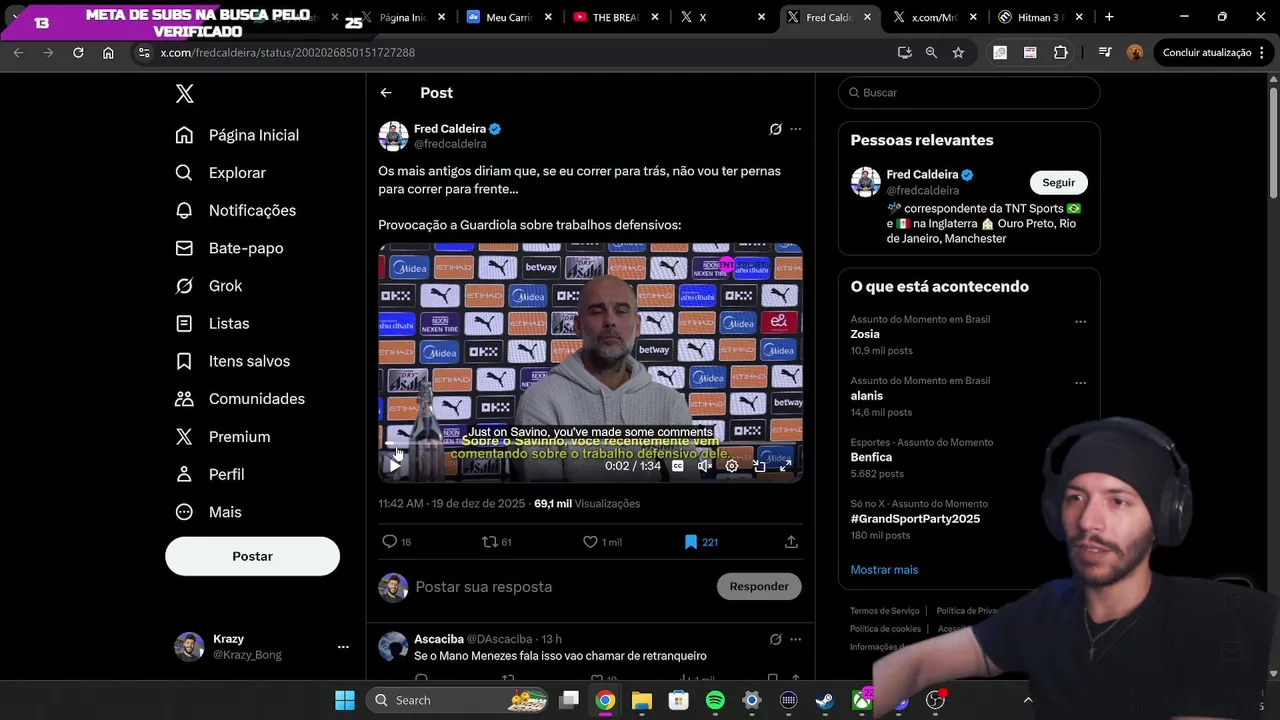Open the Grok icon on Fred Caldeira's post

[775, 129]
